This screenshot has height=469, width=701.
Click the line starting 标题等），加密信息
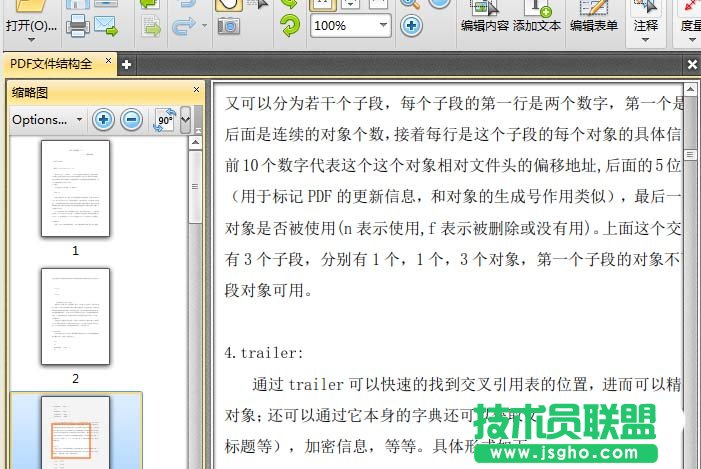[376, 446]
